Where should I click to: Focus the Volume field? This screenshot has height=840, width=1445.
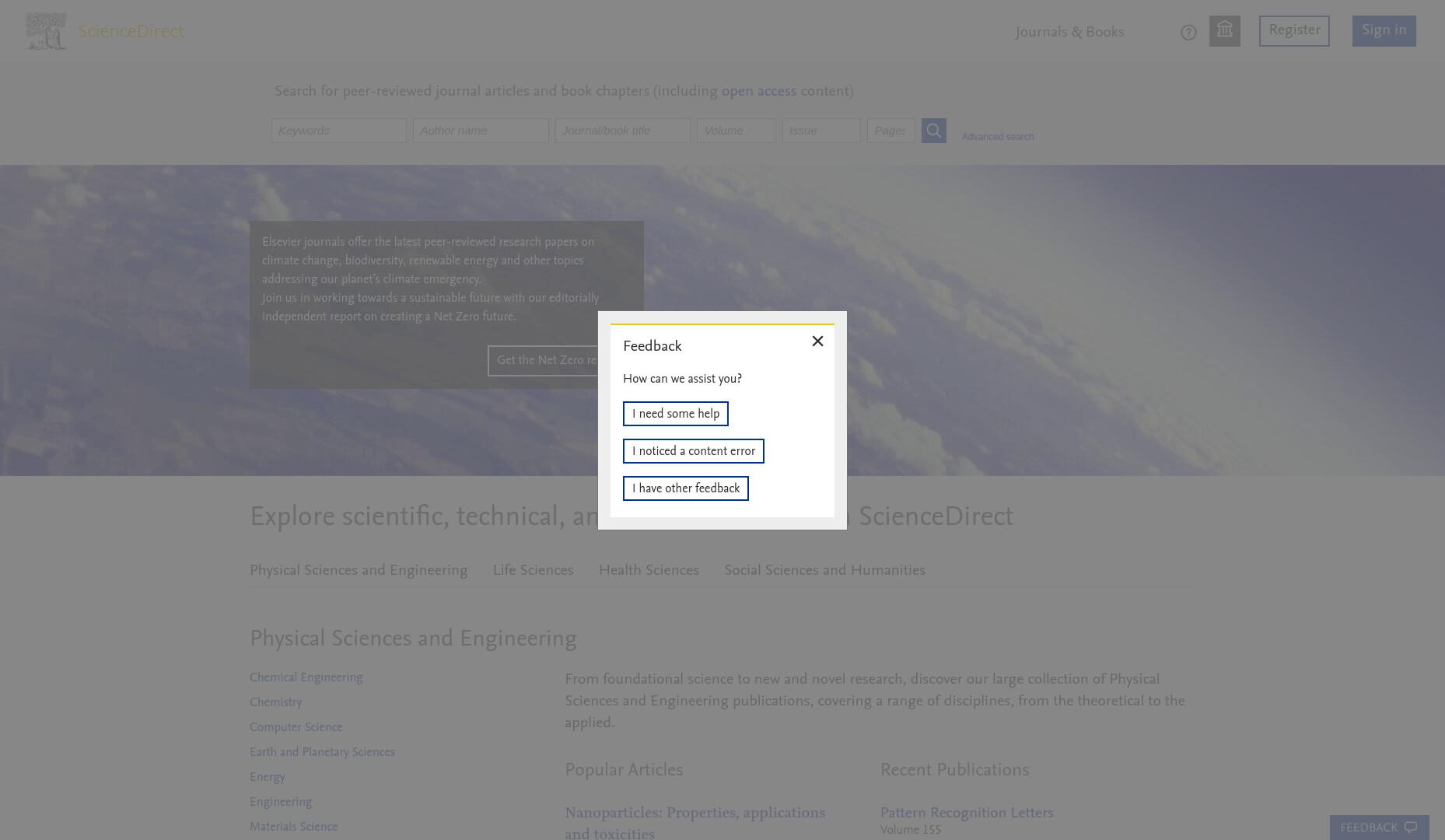pyautogui.click(x=736, y=131)
